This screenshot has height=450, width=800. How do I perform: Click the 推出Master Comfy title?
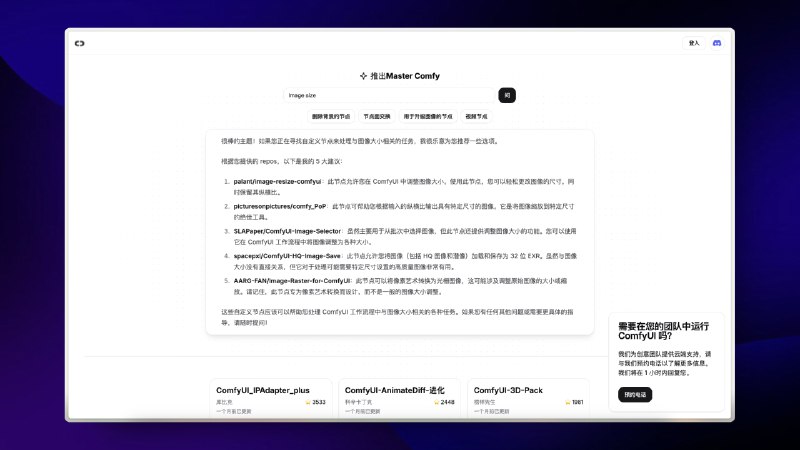click(x=405, y=76)
